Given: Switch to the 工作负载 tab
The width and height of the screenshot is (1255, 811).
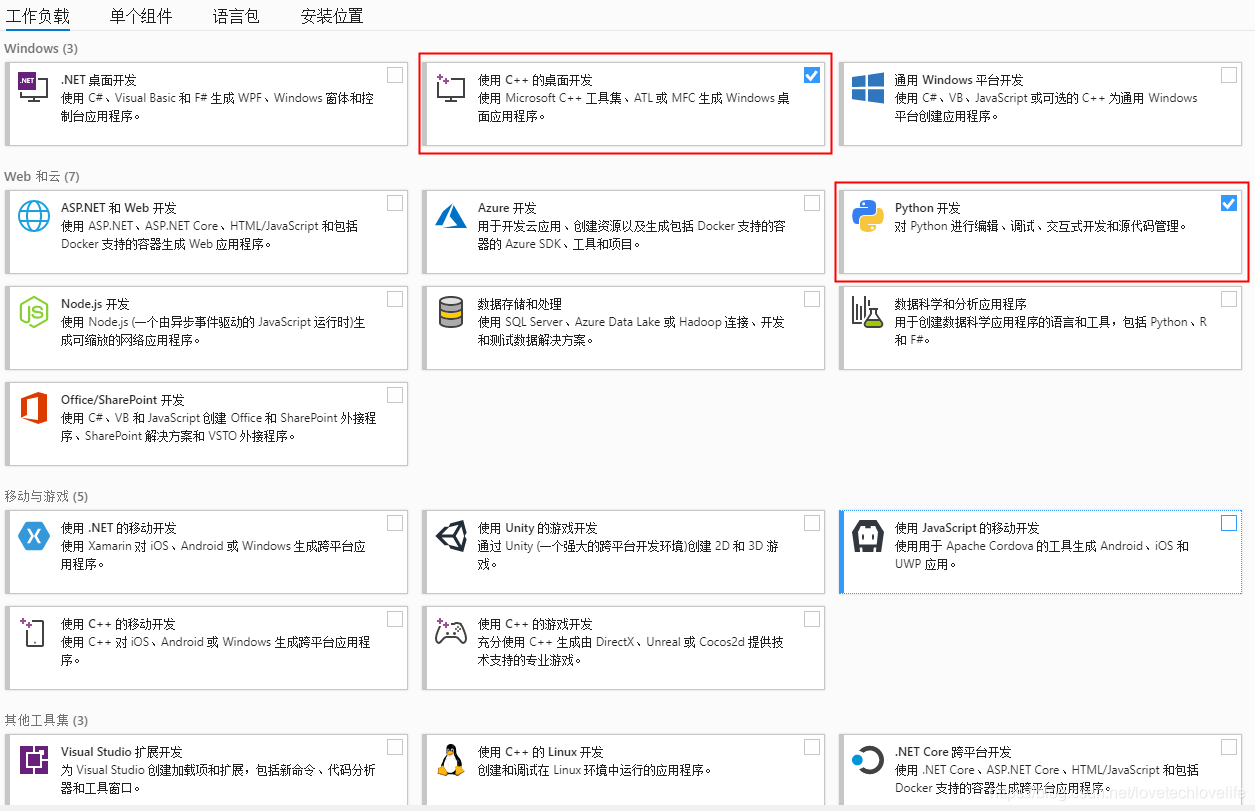Looking at the screenshot, I should click(x=38, y=16).
